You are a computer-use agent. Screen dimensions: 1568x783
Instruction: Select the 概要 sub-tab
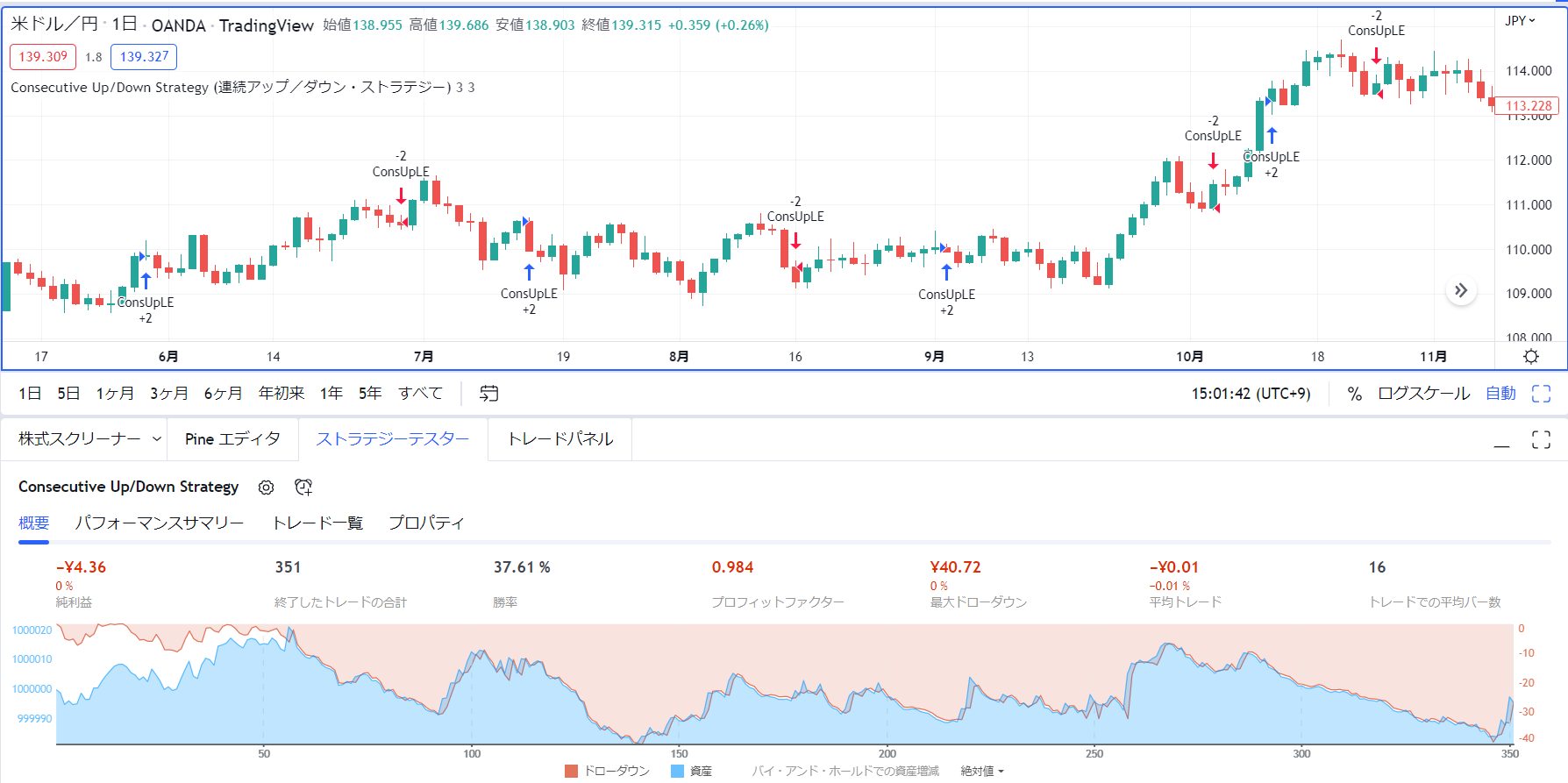34,523
